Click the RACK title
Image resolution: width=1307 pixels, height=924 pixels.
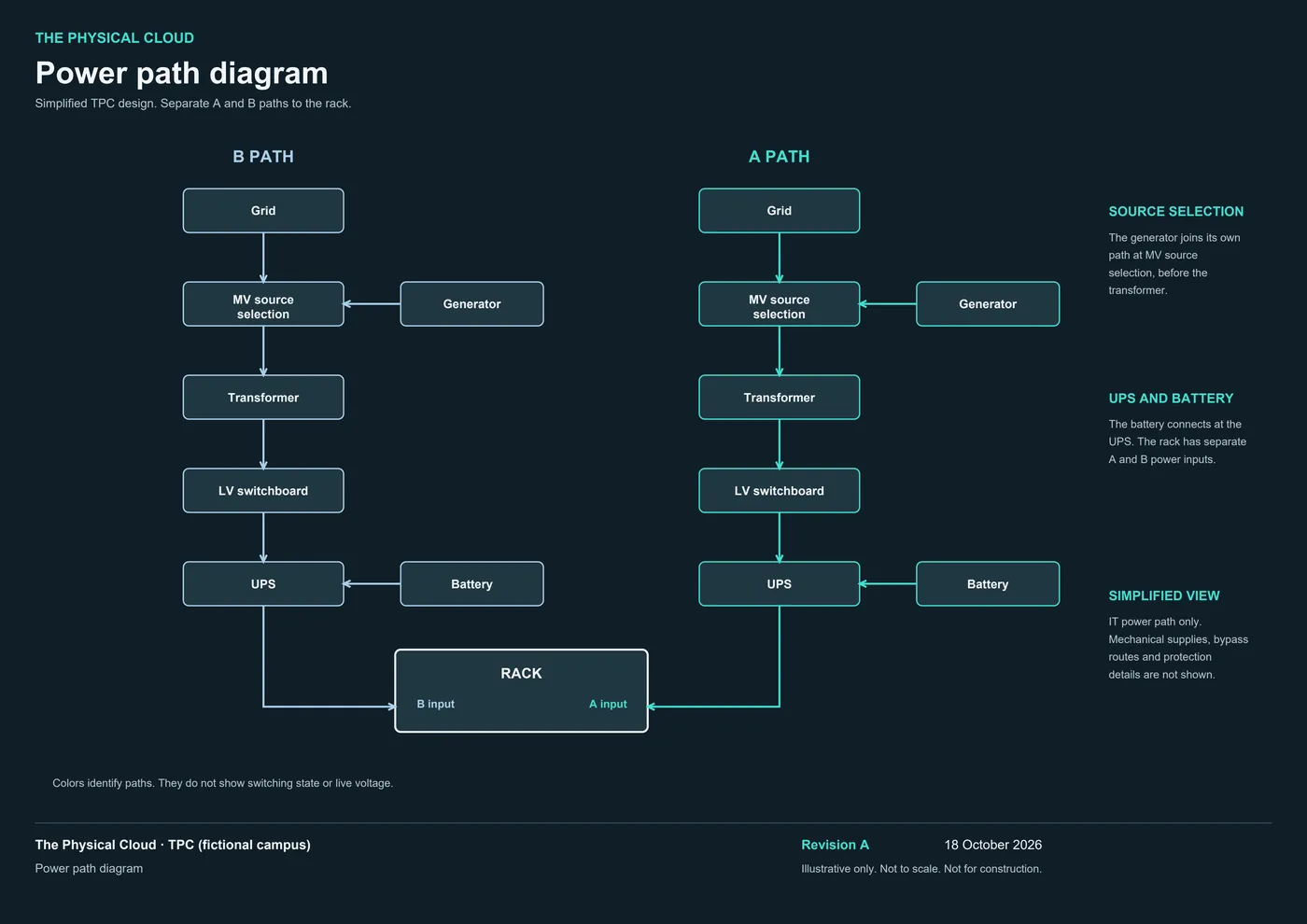coord(521,673)
